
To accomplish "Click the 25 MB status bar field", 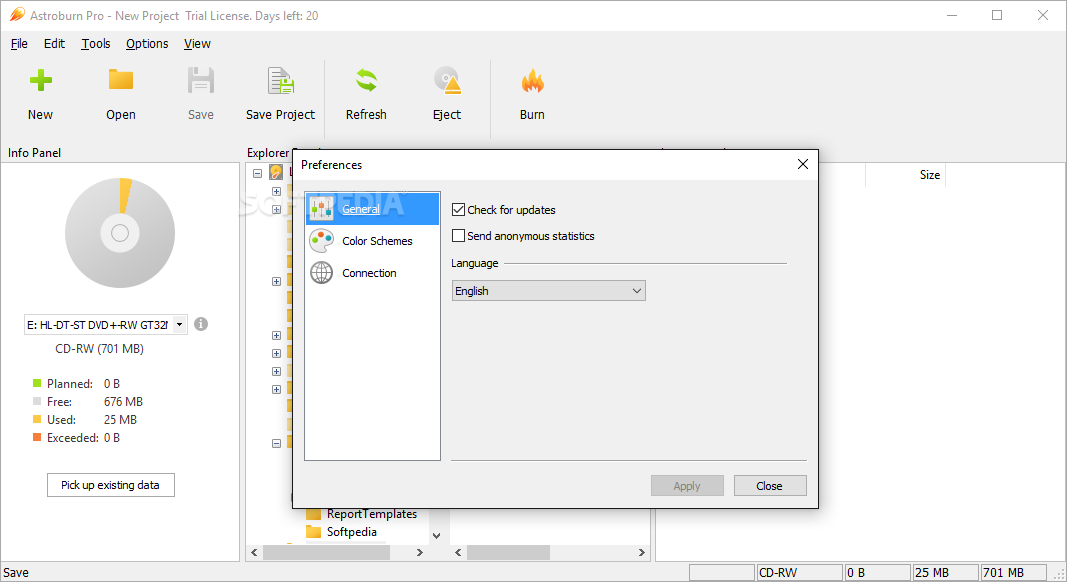I will click(x=945, y=572).
